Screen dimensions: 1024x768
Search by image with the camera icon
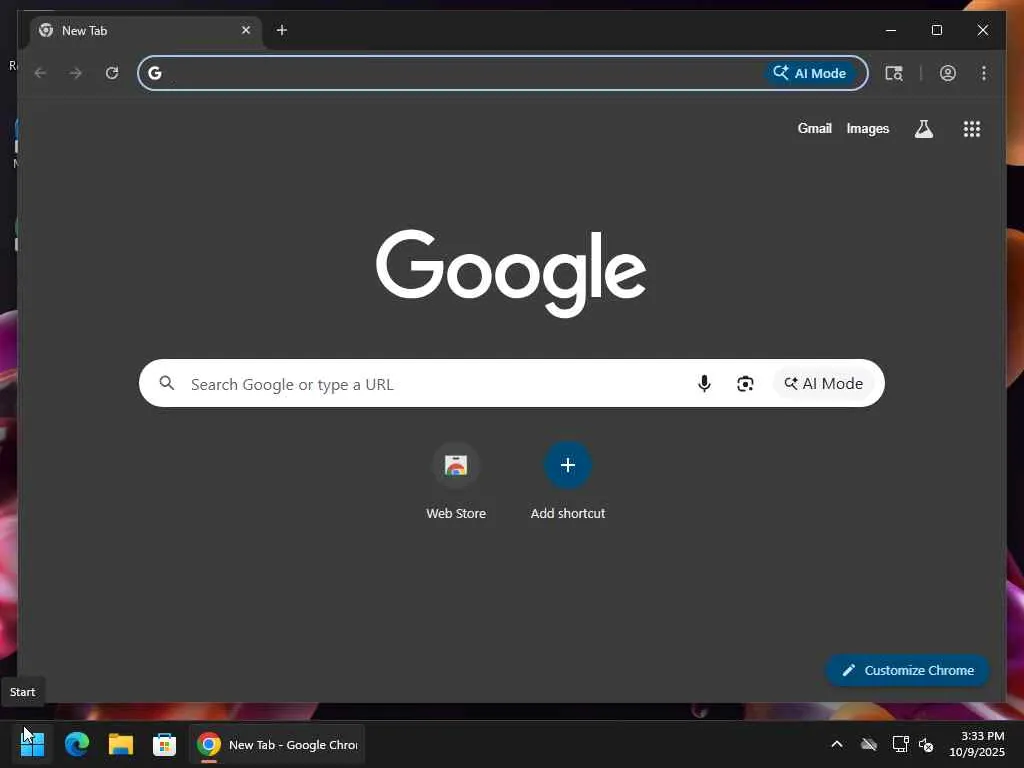(745, 383)
